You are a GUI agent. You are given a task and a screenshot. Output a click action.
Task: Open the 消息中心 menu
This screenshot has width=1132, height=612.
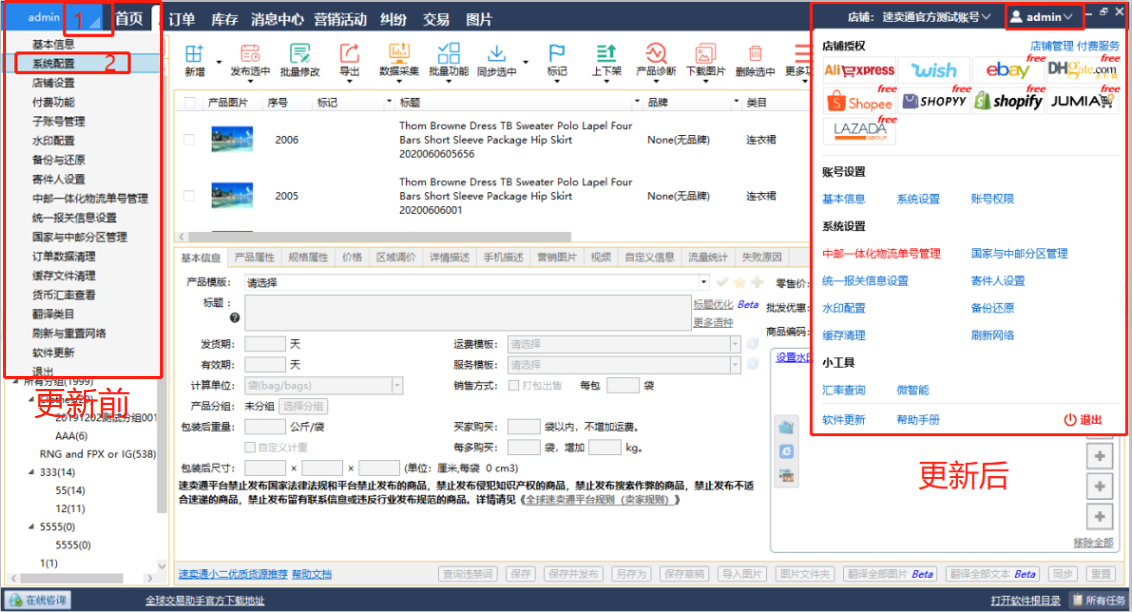(x=277, y=19)
